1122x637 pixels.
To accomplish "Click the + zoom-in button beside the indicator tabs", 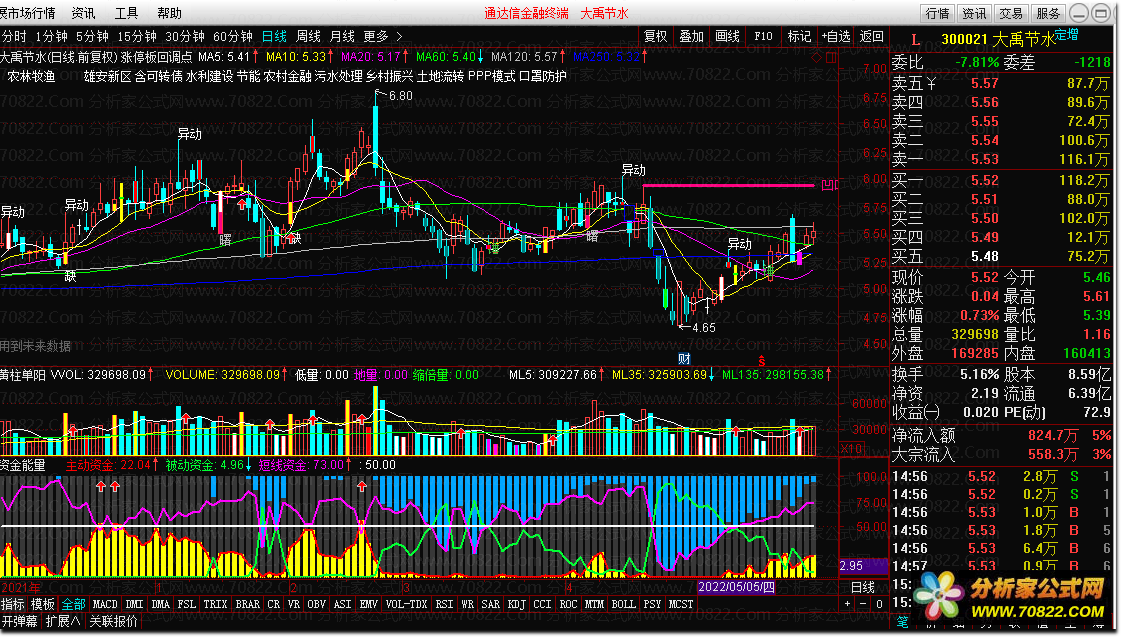I will (x=848, y=604).
